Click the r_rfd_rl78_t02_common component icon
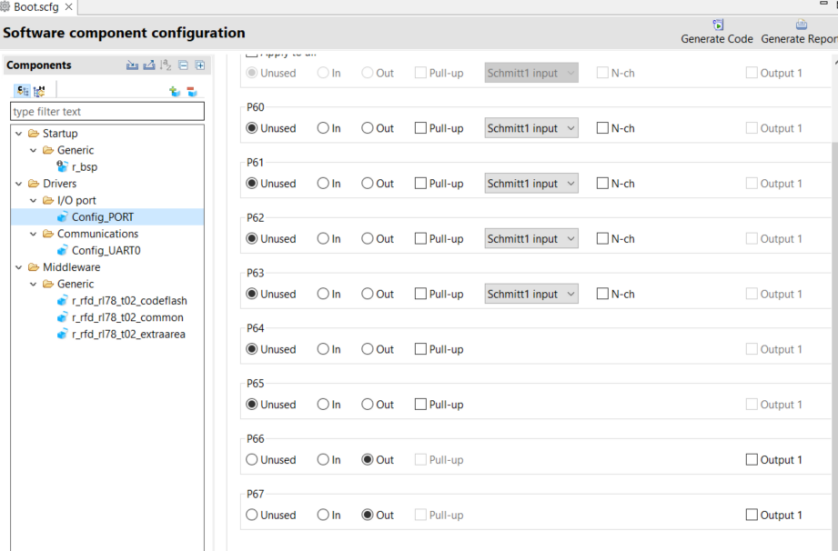 coord(63,317)
